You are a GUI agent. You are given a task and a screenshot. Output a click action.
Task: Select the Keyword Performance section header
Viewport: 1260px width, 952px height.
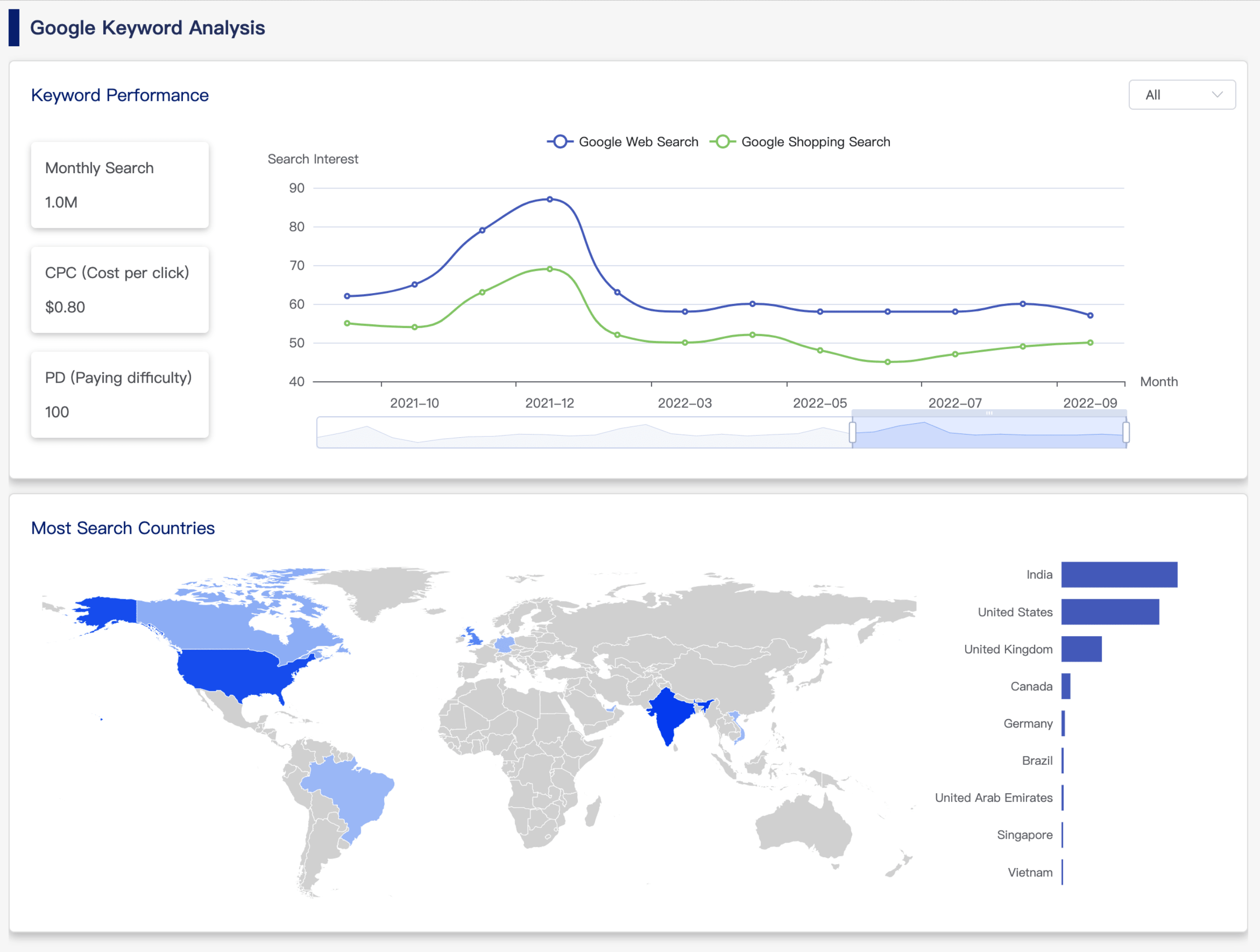(x=119, y=95)
